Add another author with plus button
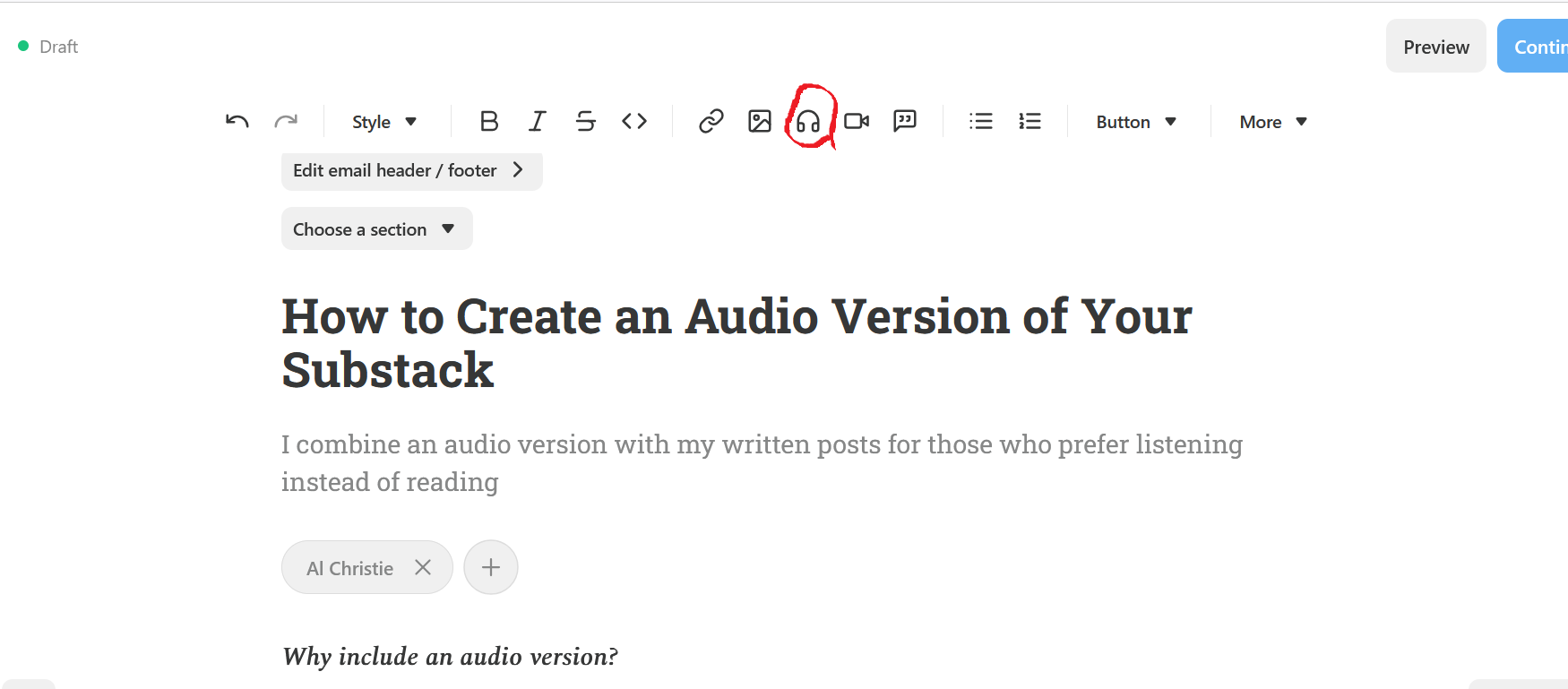This screenshot has width=1568, height=689. click(x=491, y=567)
